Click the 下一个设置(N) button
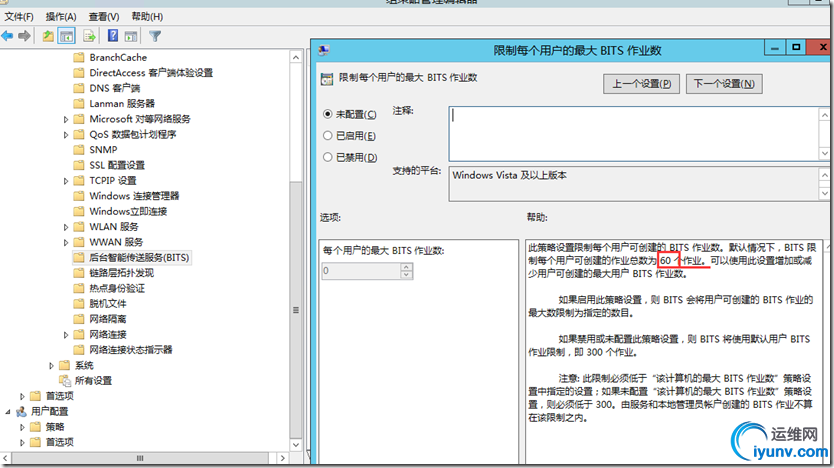Viewport: 834px width, 468px height. [724, 84]
